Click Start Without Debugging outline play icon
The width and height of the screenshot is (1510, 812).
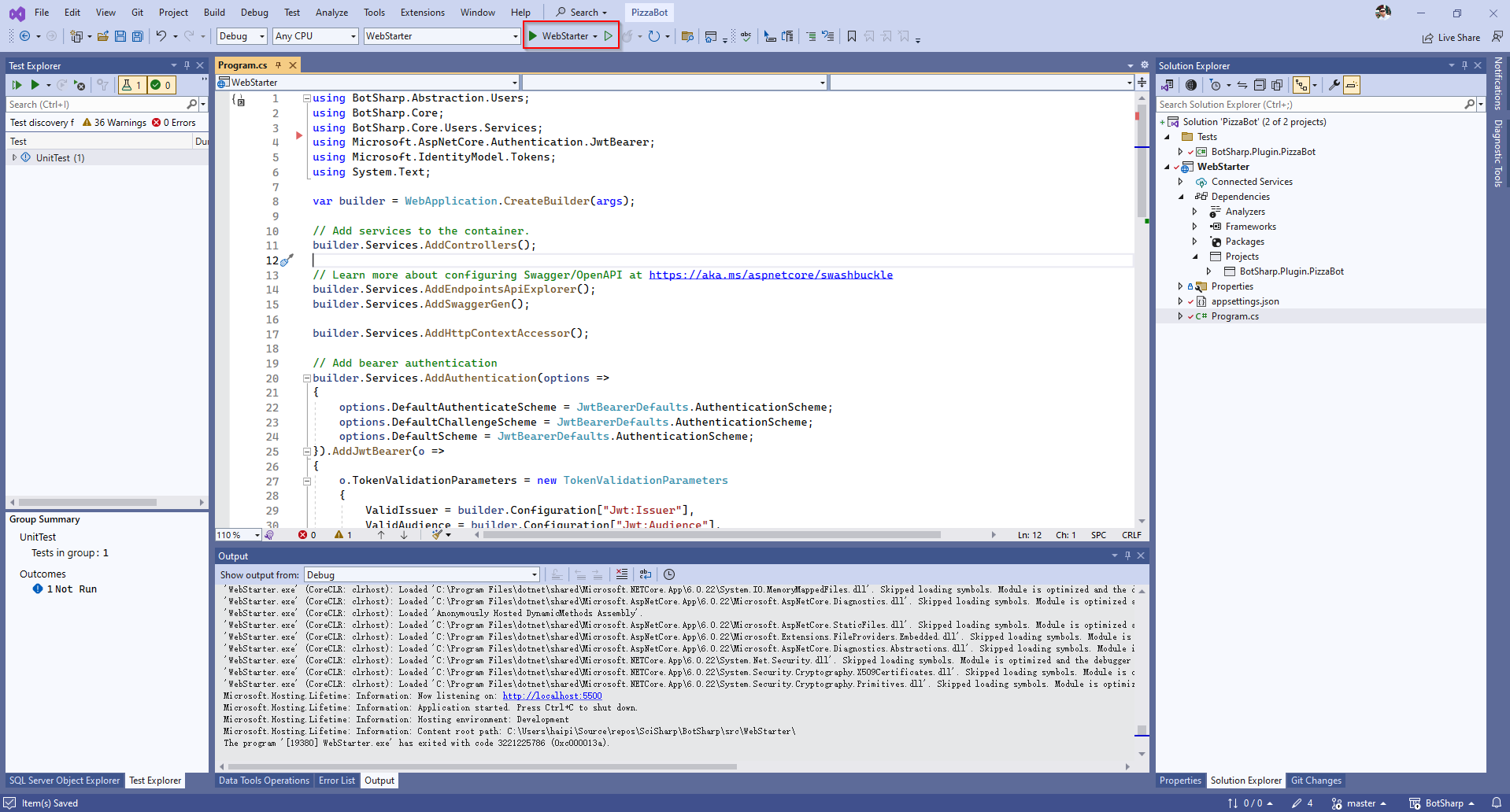click(x=609, y=36)
